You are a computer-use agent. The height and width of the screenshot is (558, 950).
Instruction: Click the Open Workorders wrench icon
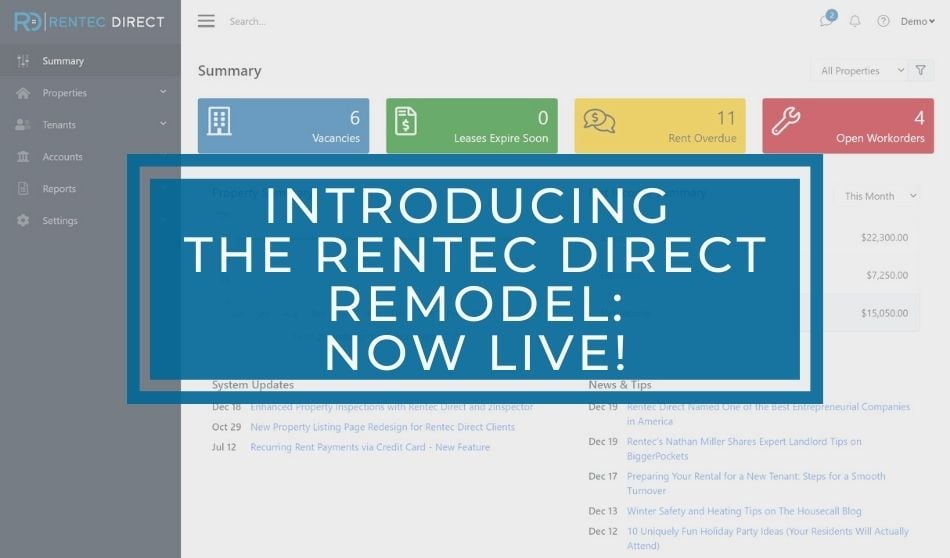coord(786,121)
